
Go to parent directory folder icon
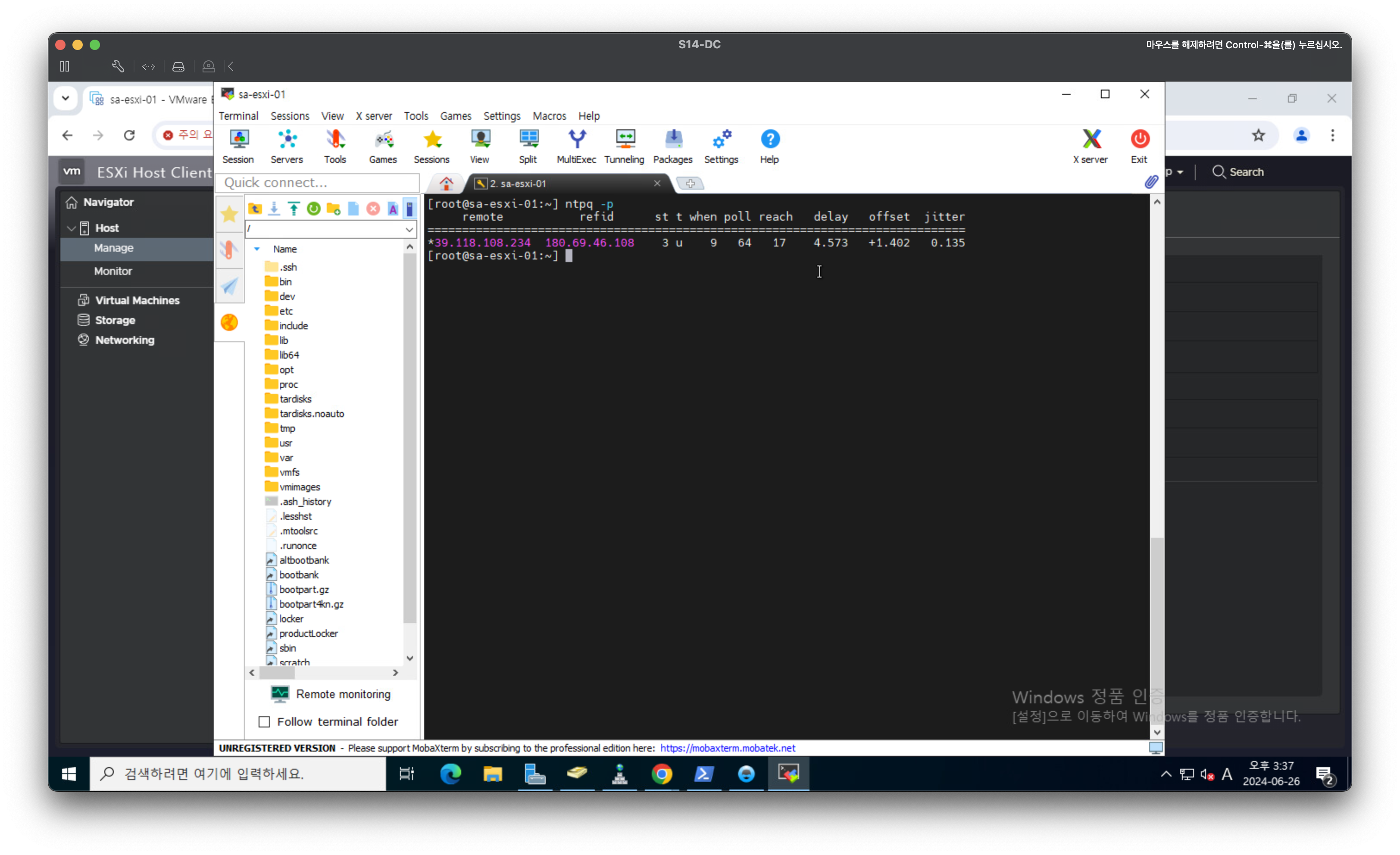coord(255,209)
